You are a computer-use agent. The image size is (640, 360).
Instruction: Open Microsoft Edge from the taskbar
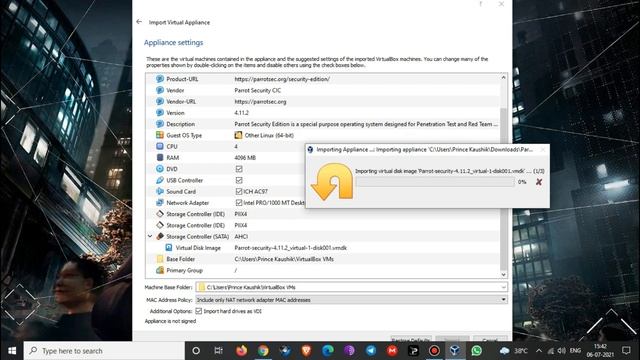[327, 351]
